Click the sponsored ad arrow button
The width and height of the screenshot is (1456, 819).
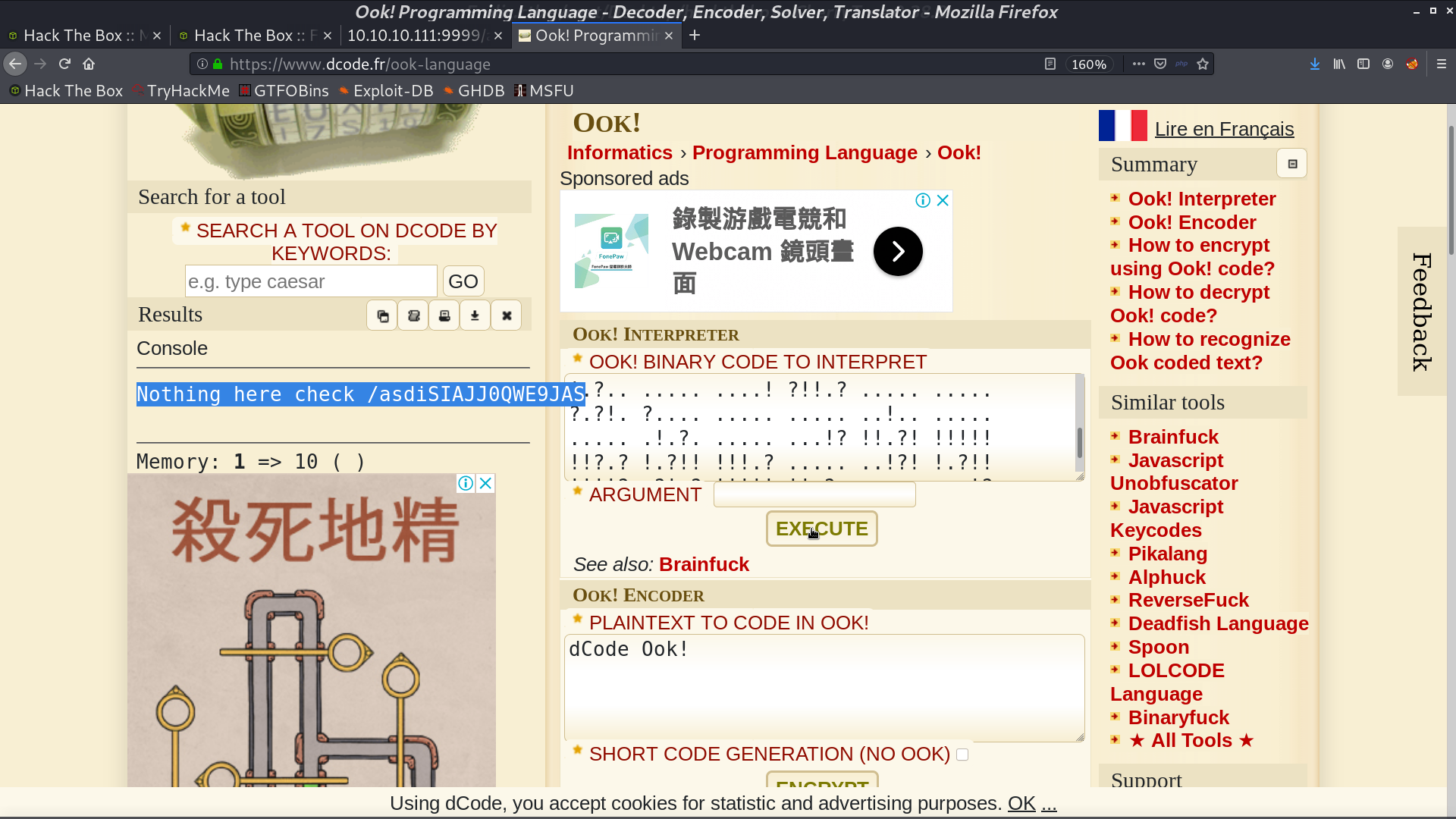[x=898, y=252]
